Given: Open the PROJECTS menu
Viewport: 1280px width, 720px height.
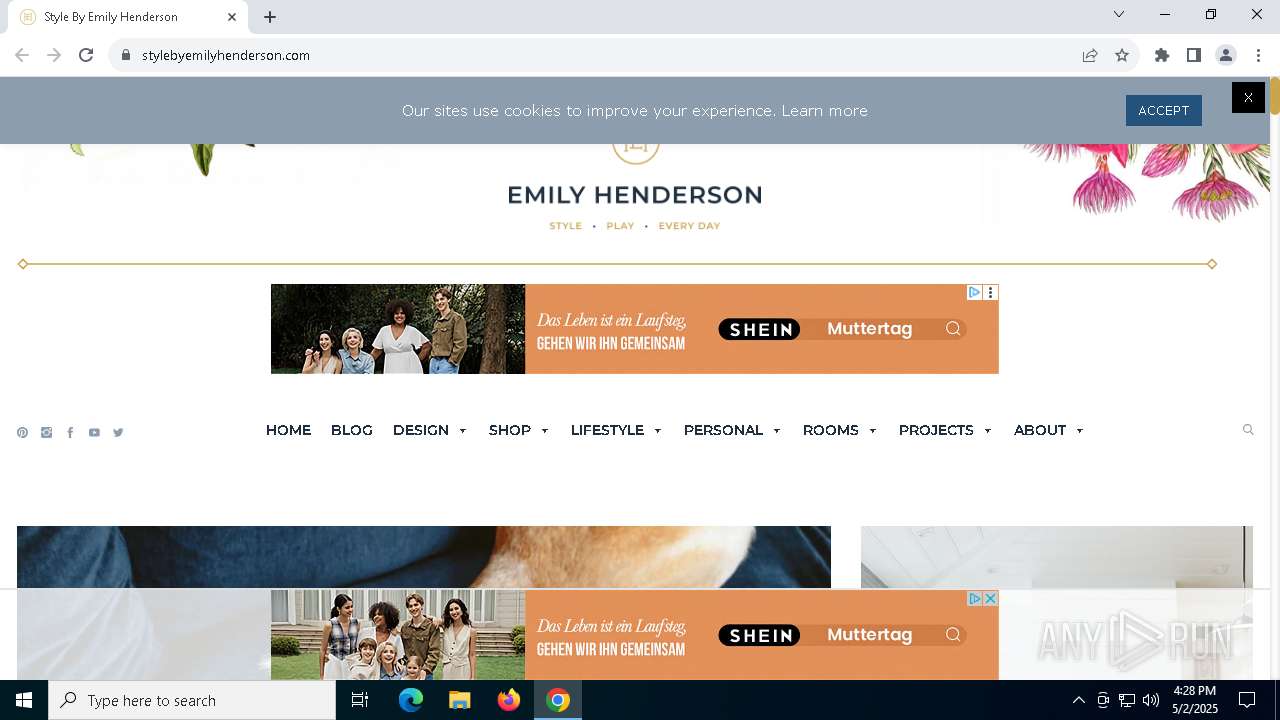Looking at the screenshot, I should pos(936,430).
